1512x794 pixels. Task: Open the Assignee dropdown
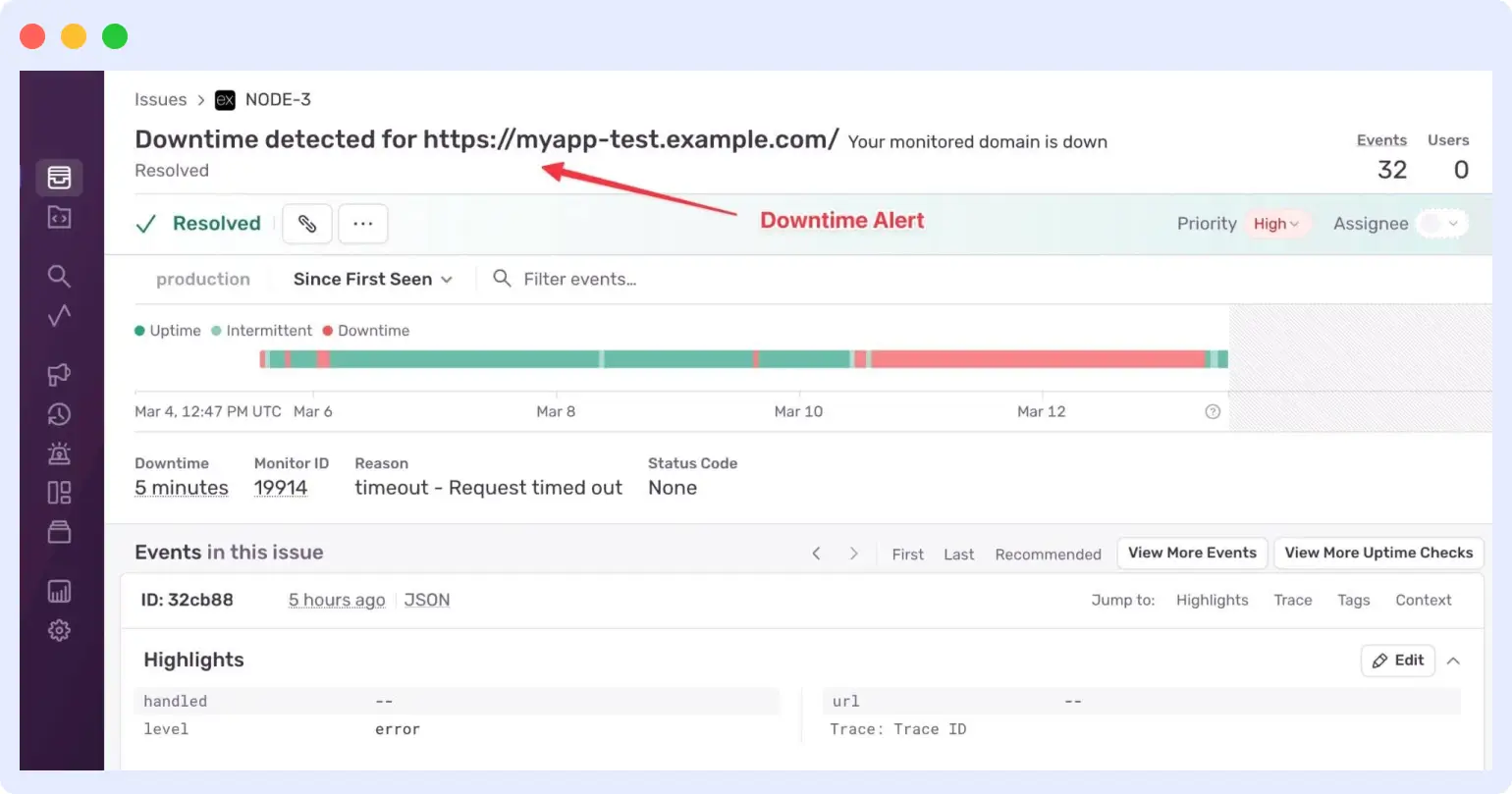point(1442,224)
